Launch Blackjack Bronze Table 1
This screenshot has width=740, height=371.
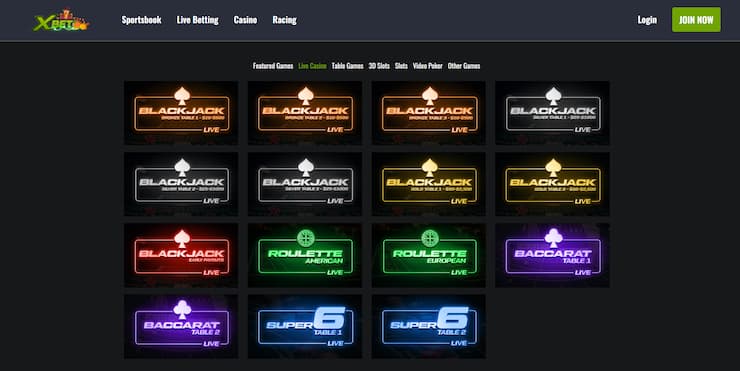point(181,113)
